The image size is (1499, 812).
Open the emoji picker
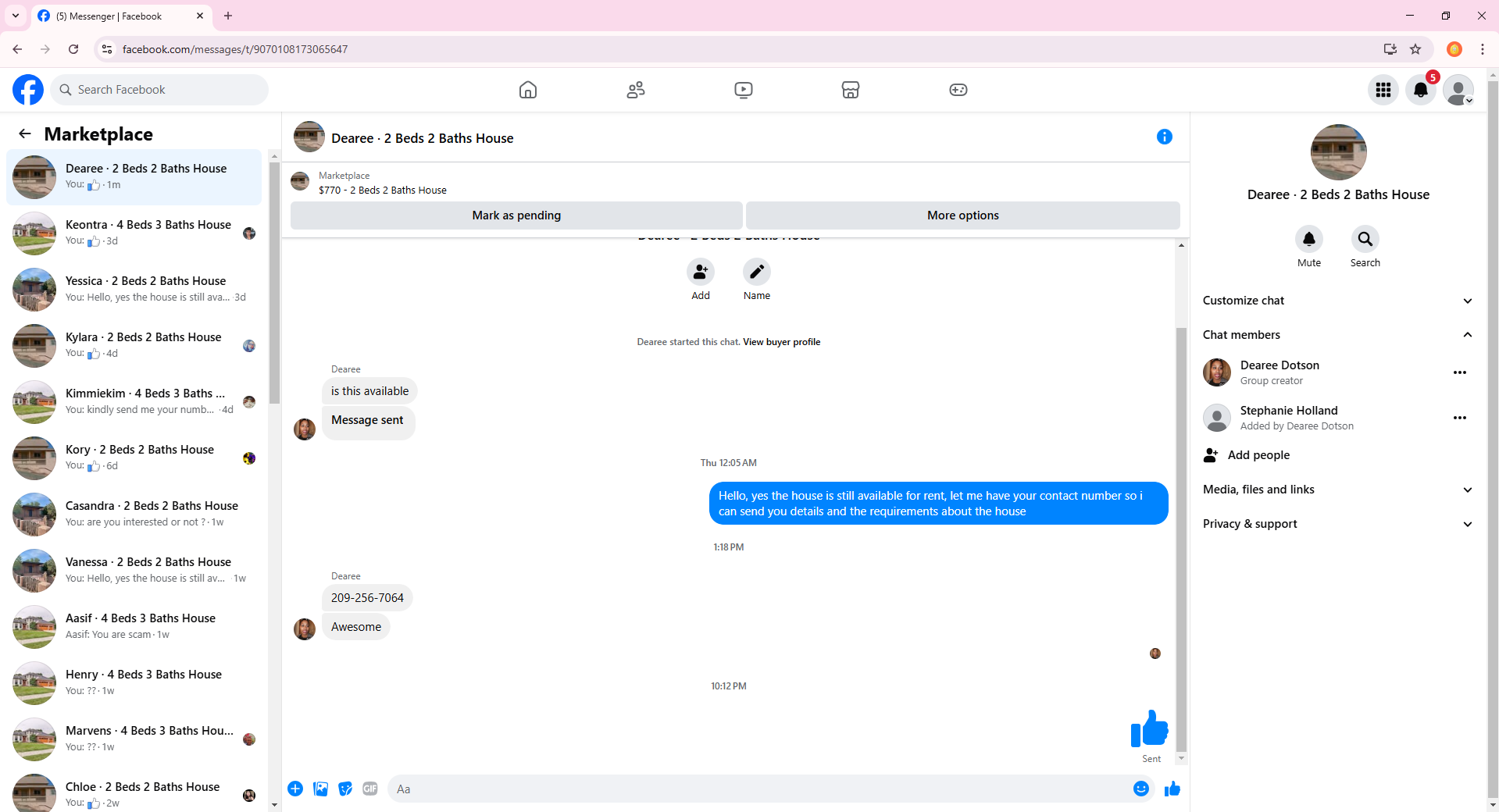click(x=1141, y=789)
